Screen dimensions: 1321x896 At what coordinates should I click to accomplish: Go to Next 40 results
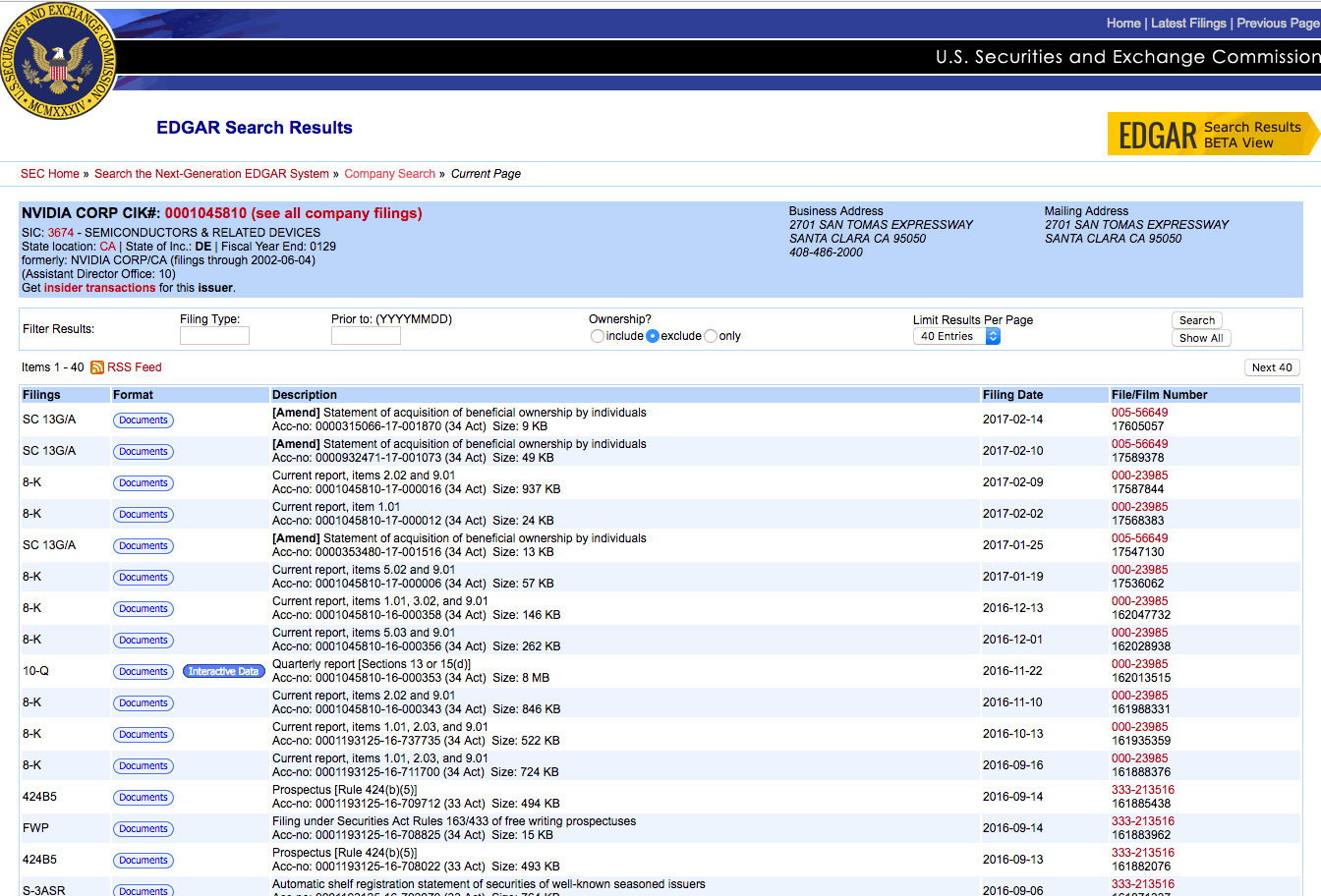(1272, 367)
